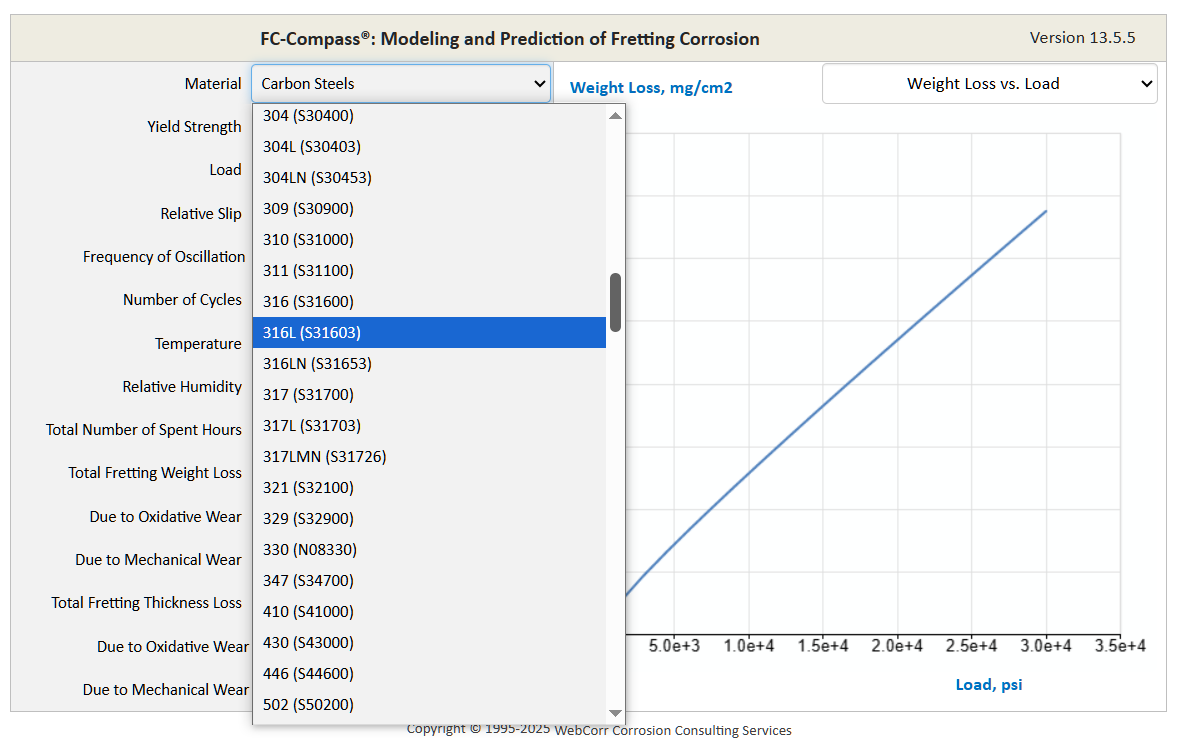Select 317LMN (S31726) option

[x=429, y=456]
